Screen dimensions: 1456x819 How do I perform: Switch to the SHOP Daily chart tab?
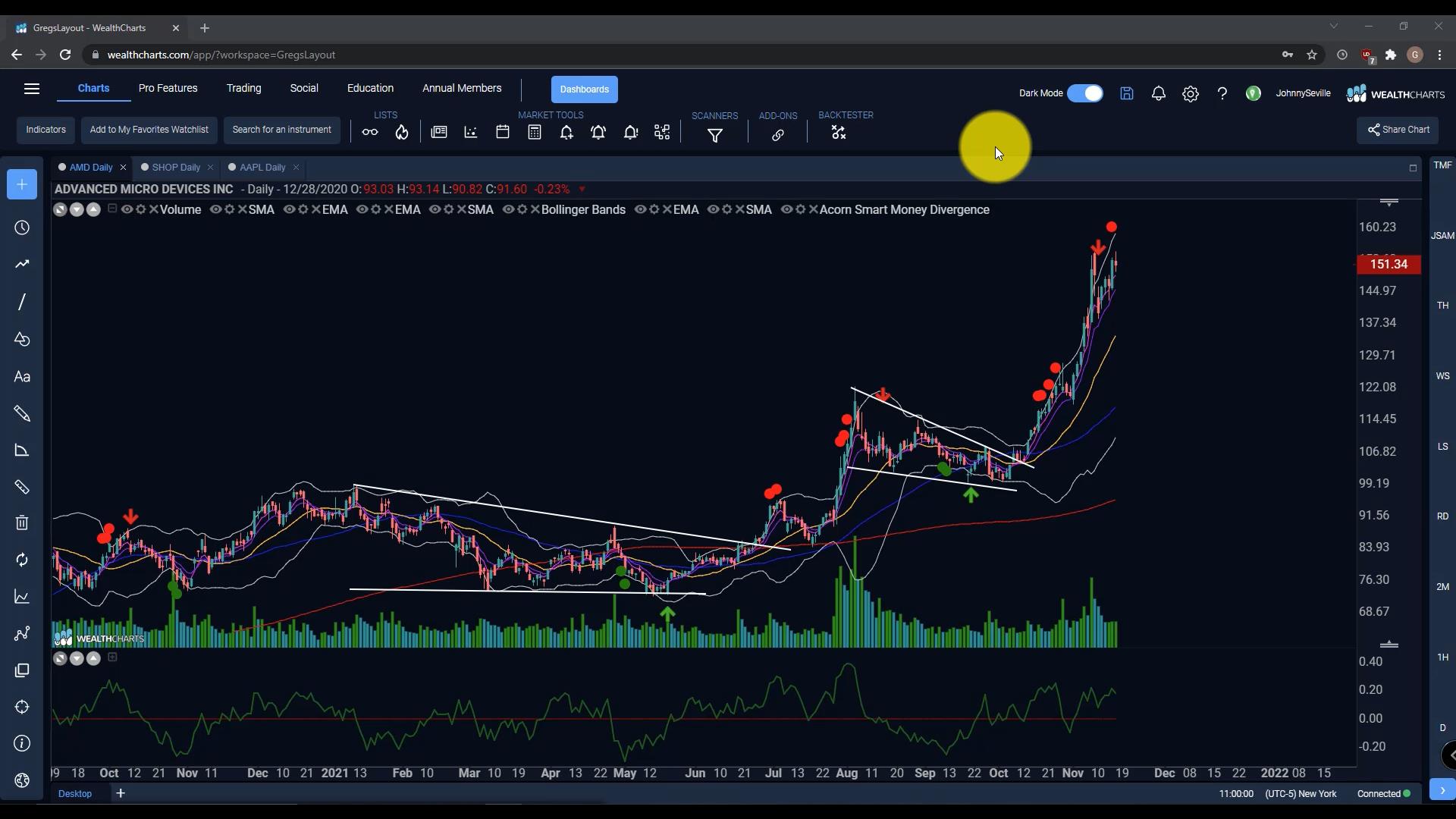click(x=176, y=168)
